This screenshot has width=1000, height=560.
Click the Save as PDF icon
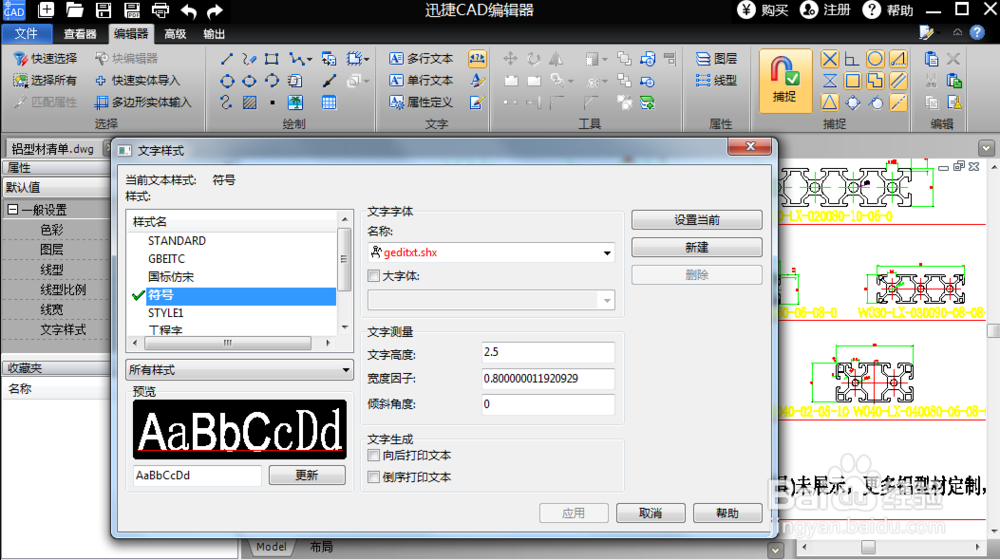pos(131,10)
